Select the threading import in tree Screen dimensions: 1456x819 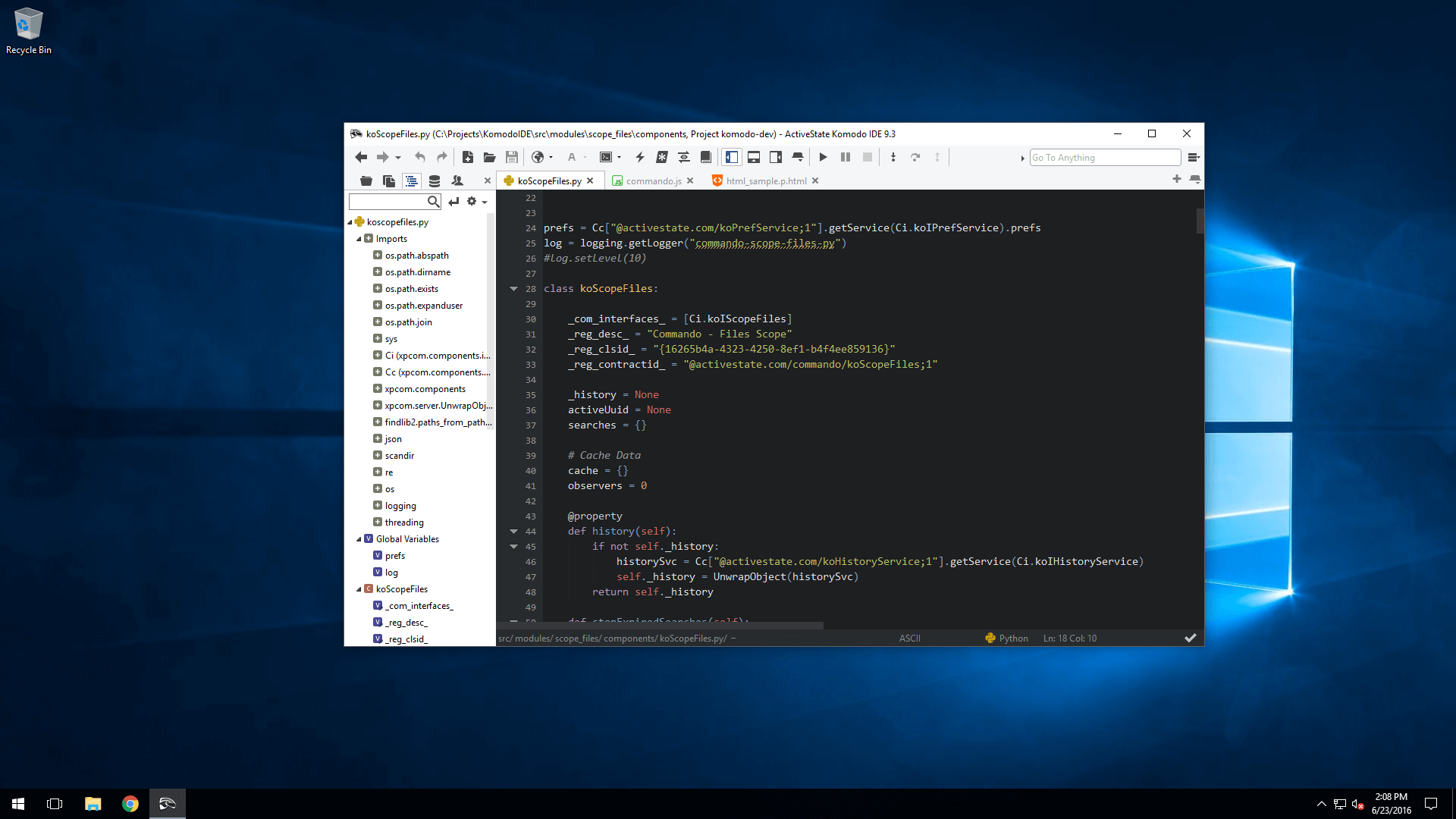pos(403,522)
